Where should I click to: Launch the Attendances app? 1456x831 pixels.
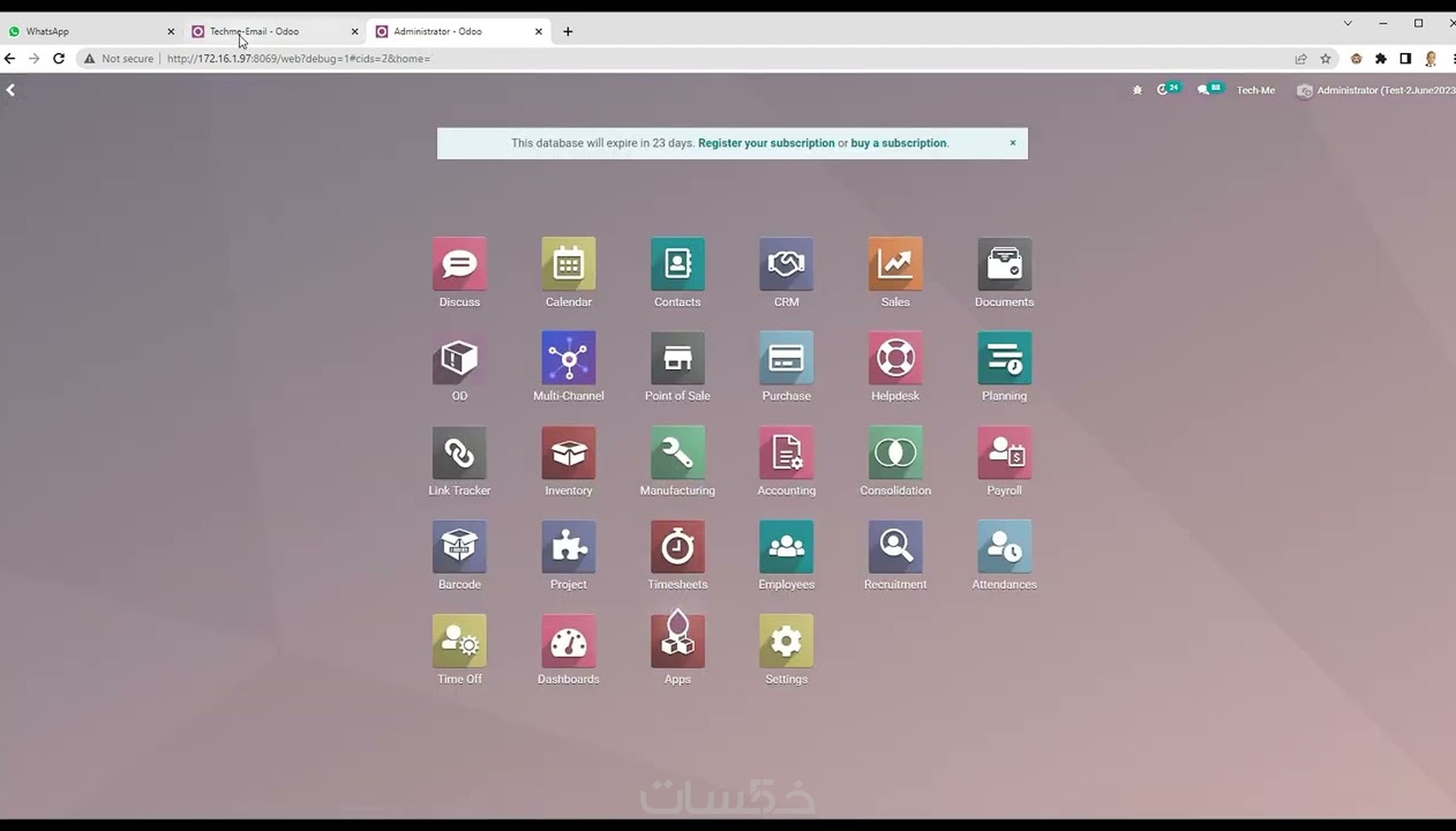point(1004,547)
